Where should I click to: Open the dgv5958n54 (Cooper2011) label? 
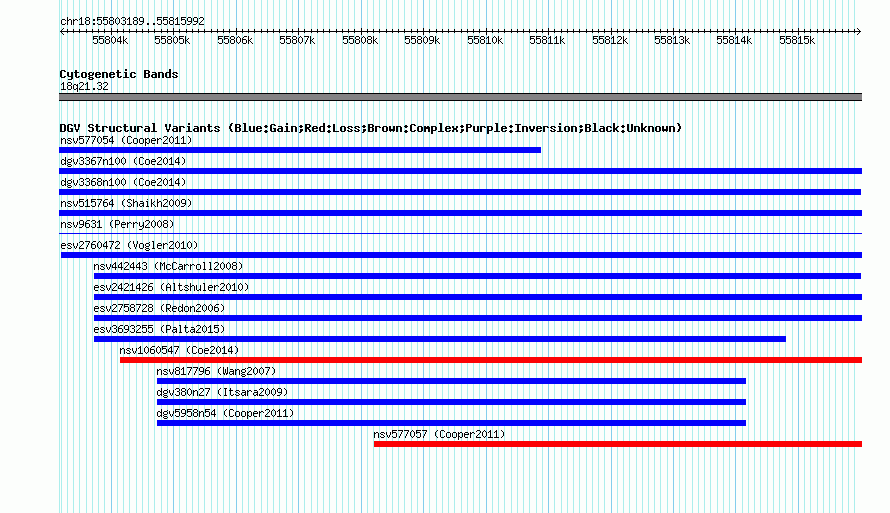point(225,413)
